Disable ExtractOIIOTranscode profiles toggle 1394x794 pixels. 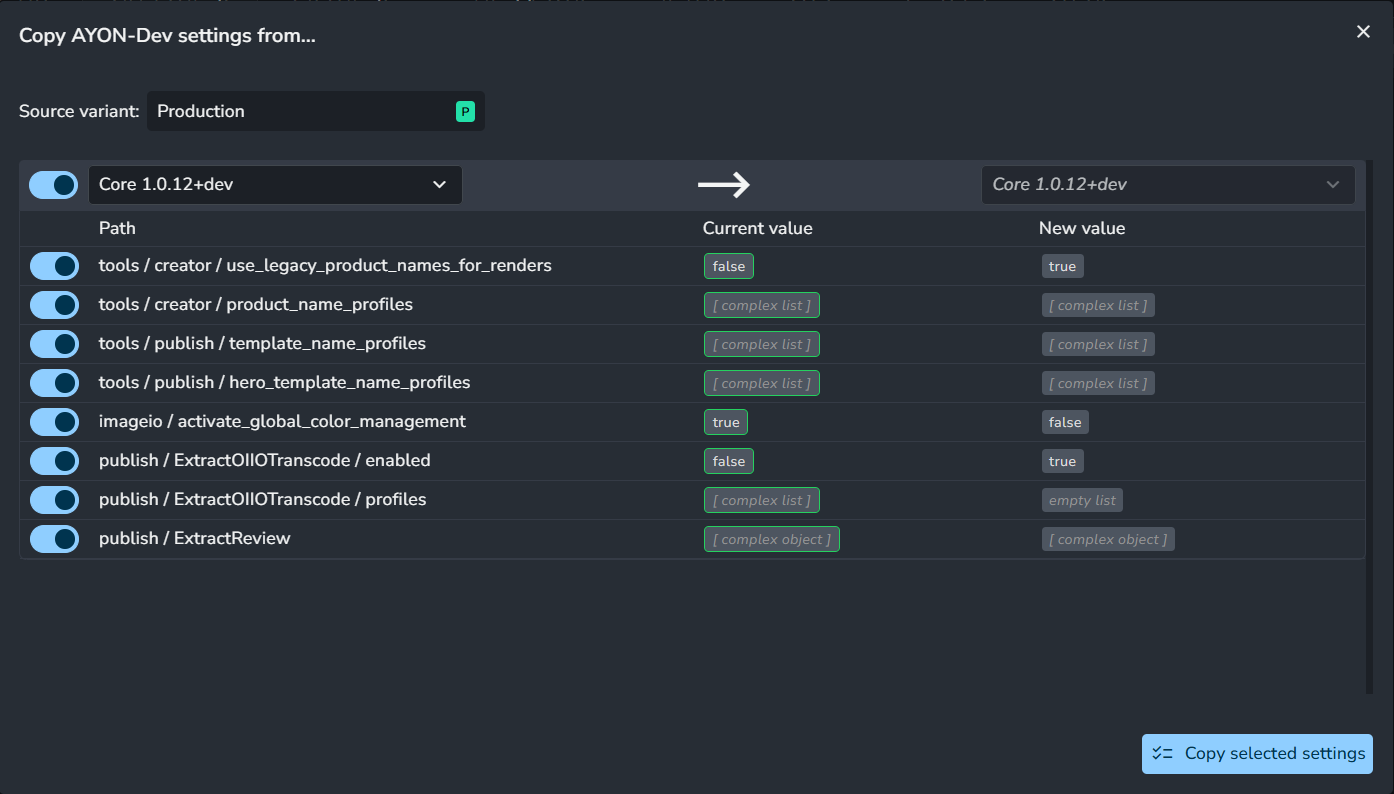54,500
